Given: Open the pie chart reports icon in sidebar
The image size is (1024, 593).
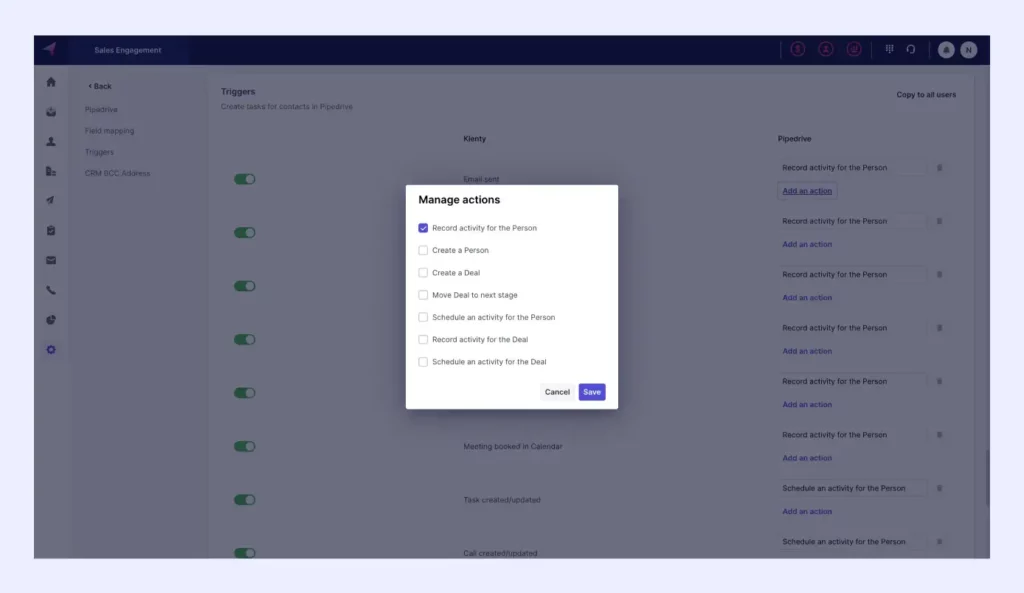Looking at the screenshot, I should coord(51,320).
